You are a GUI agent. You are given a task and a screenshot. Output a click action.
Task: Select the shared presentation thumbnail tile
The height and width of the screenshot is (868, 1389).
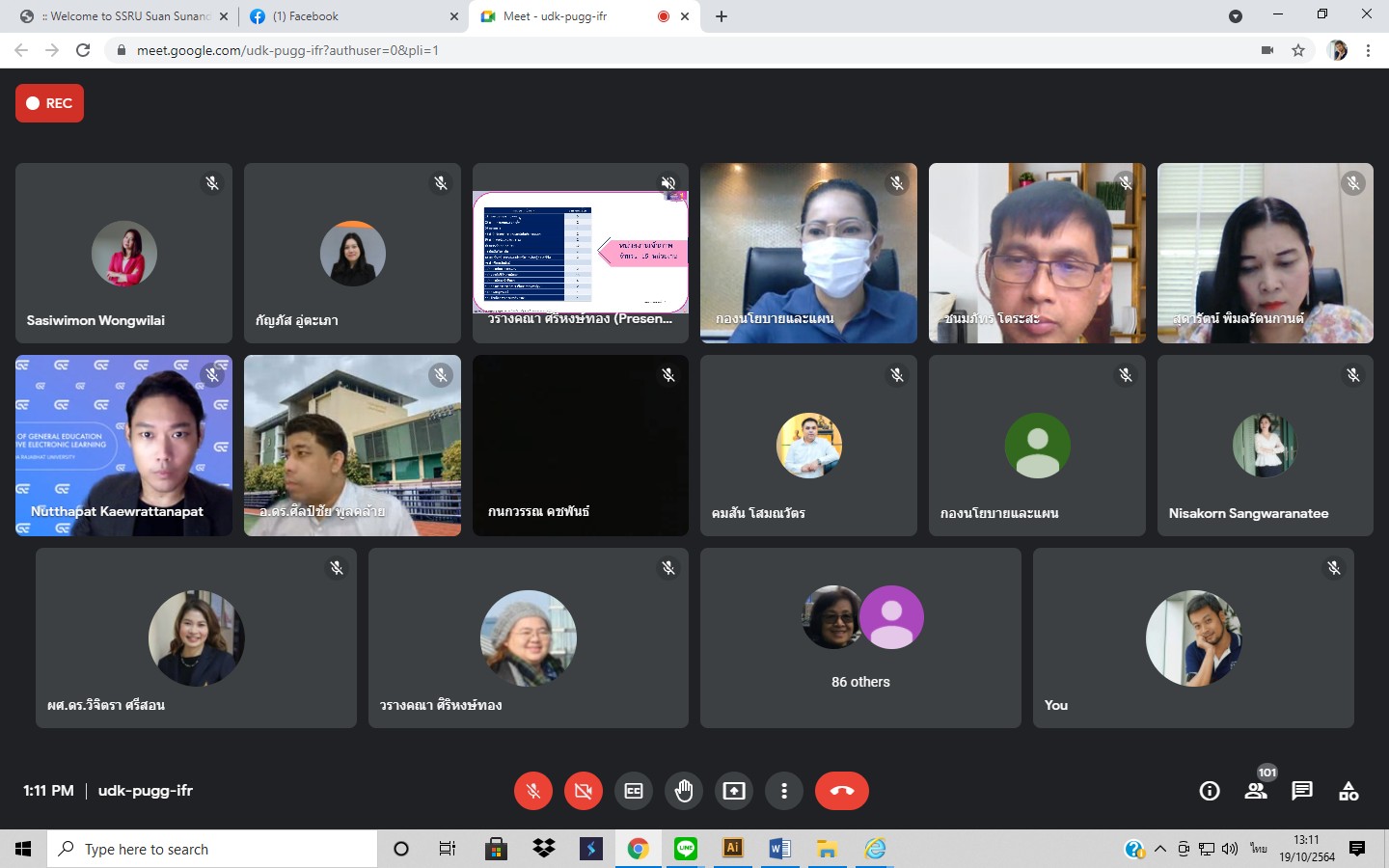coord(581,253)
